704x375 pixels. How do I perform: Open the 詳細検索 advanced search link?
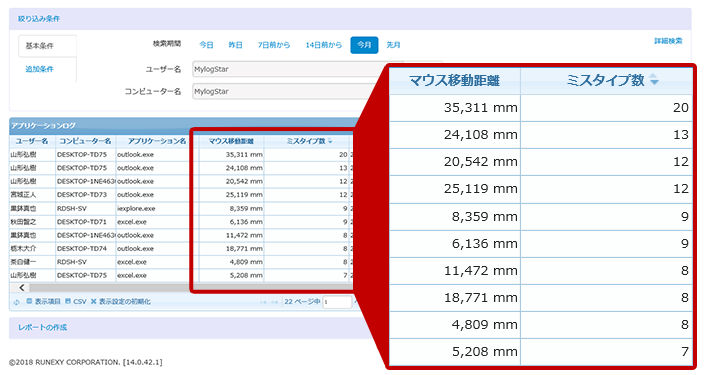(x=668, y=41)
